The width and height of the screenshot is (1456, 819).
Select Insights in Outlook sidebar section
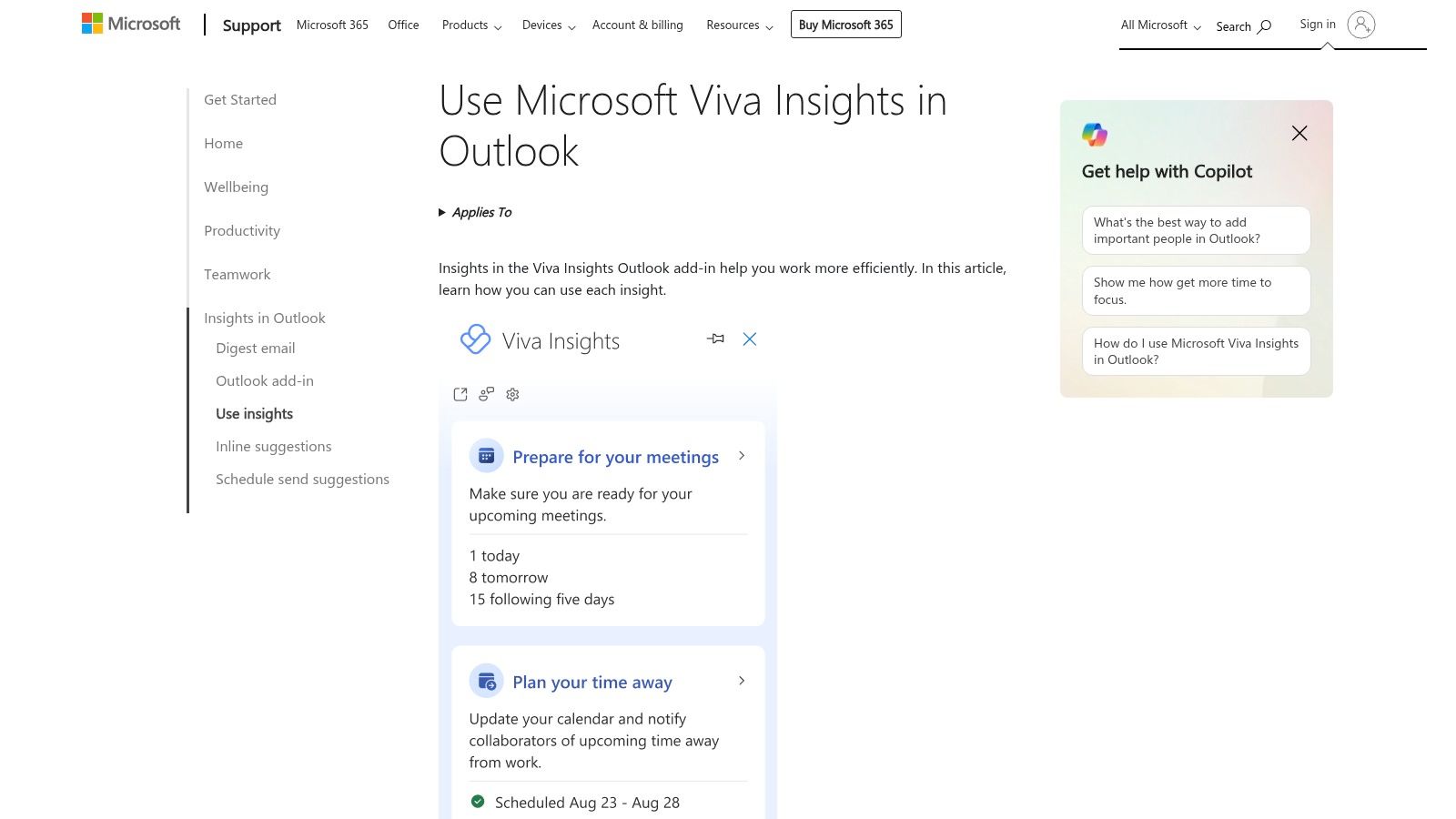tap(265, 318)
